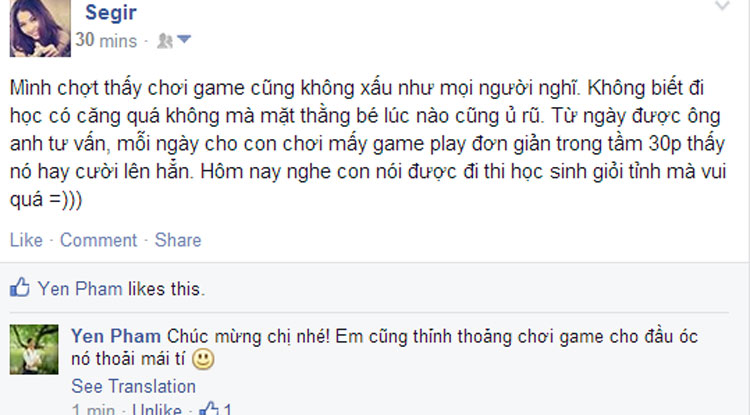
Task: Click the friends audience icon
Action: click(x=165, y=41)
